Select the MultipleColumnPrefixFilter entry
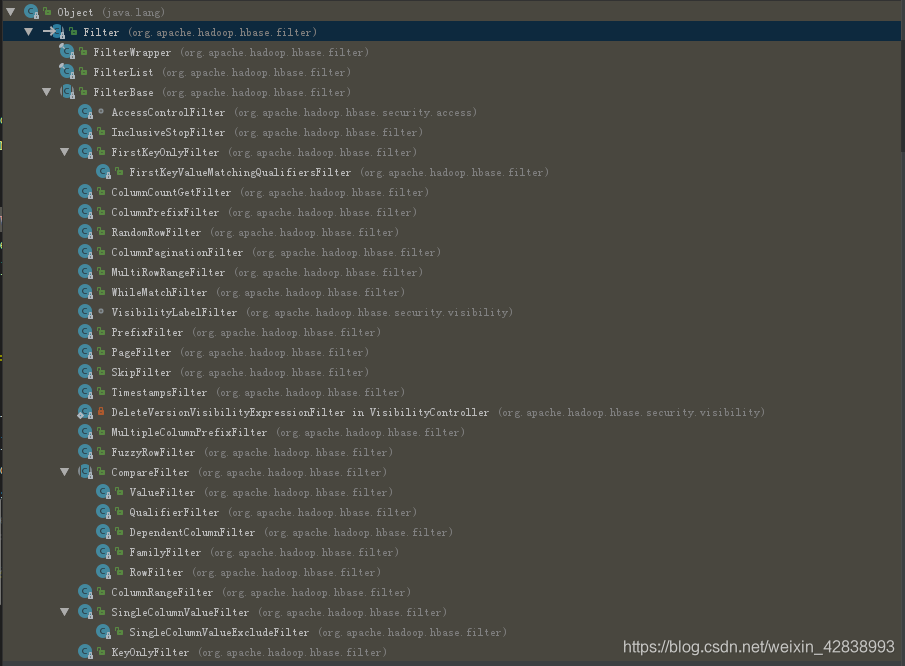This screenshot has width=905, height=666. coord(288,432)
